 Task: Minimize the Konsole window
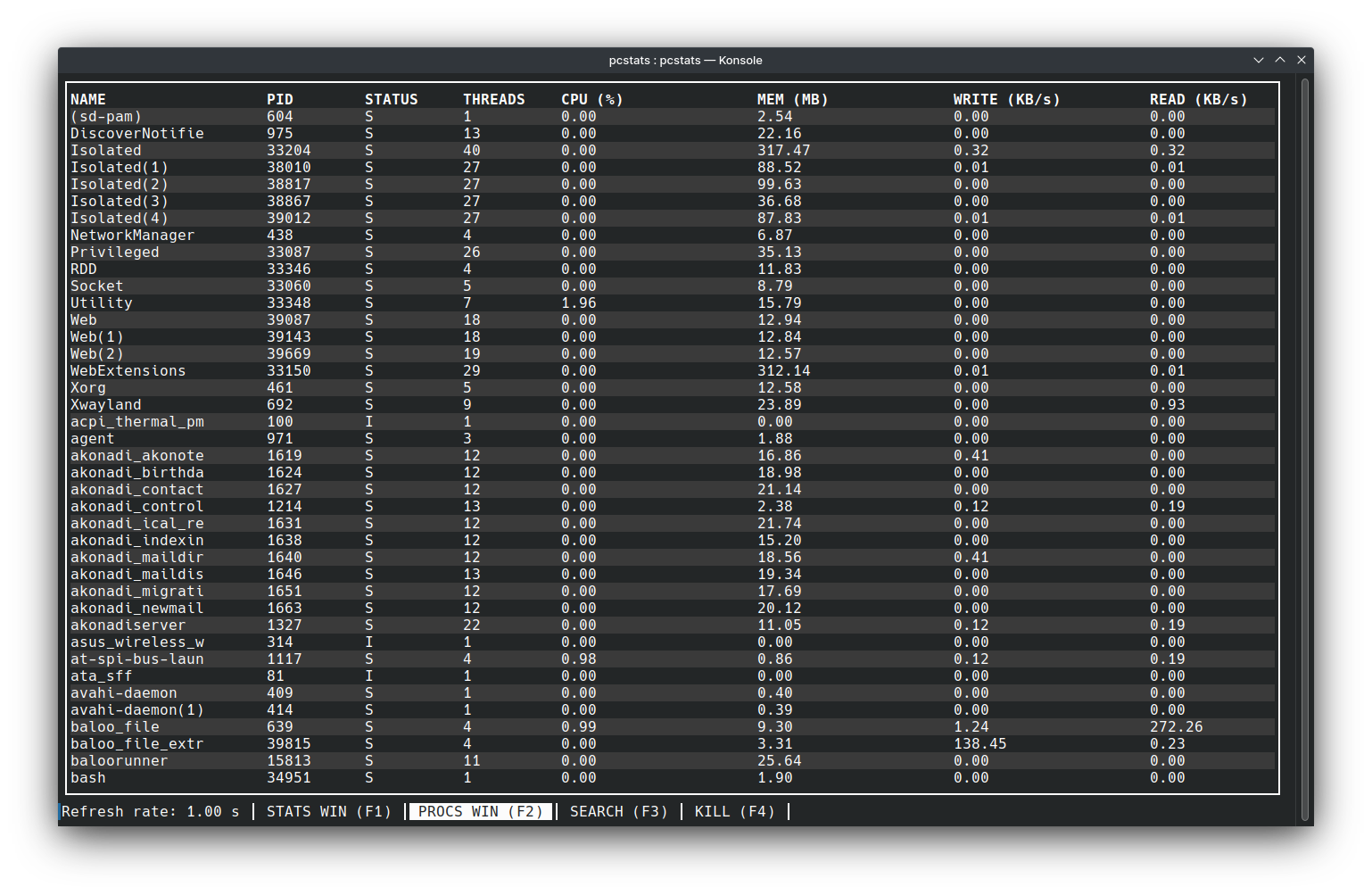(1258, 60)
